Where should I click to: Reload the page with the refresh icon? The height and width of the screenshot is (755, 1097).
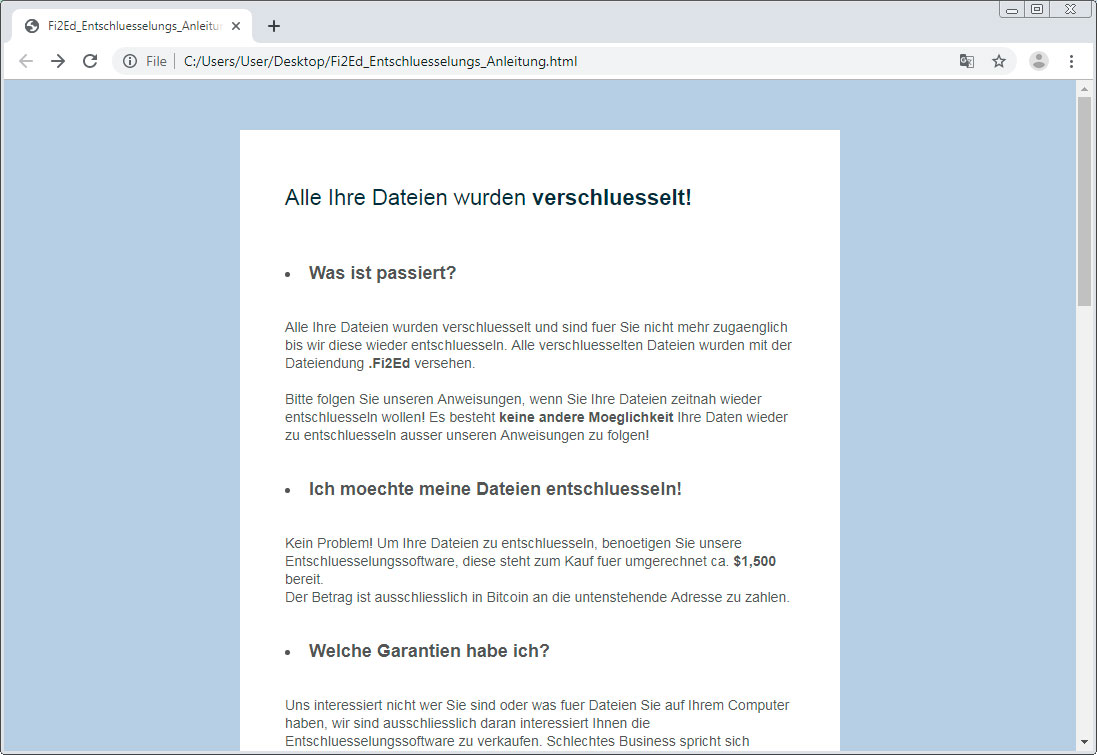[90, 62]
